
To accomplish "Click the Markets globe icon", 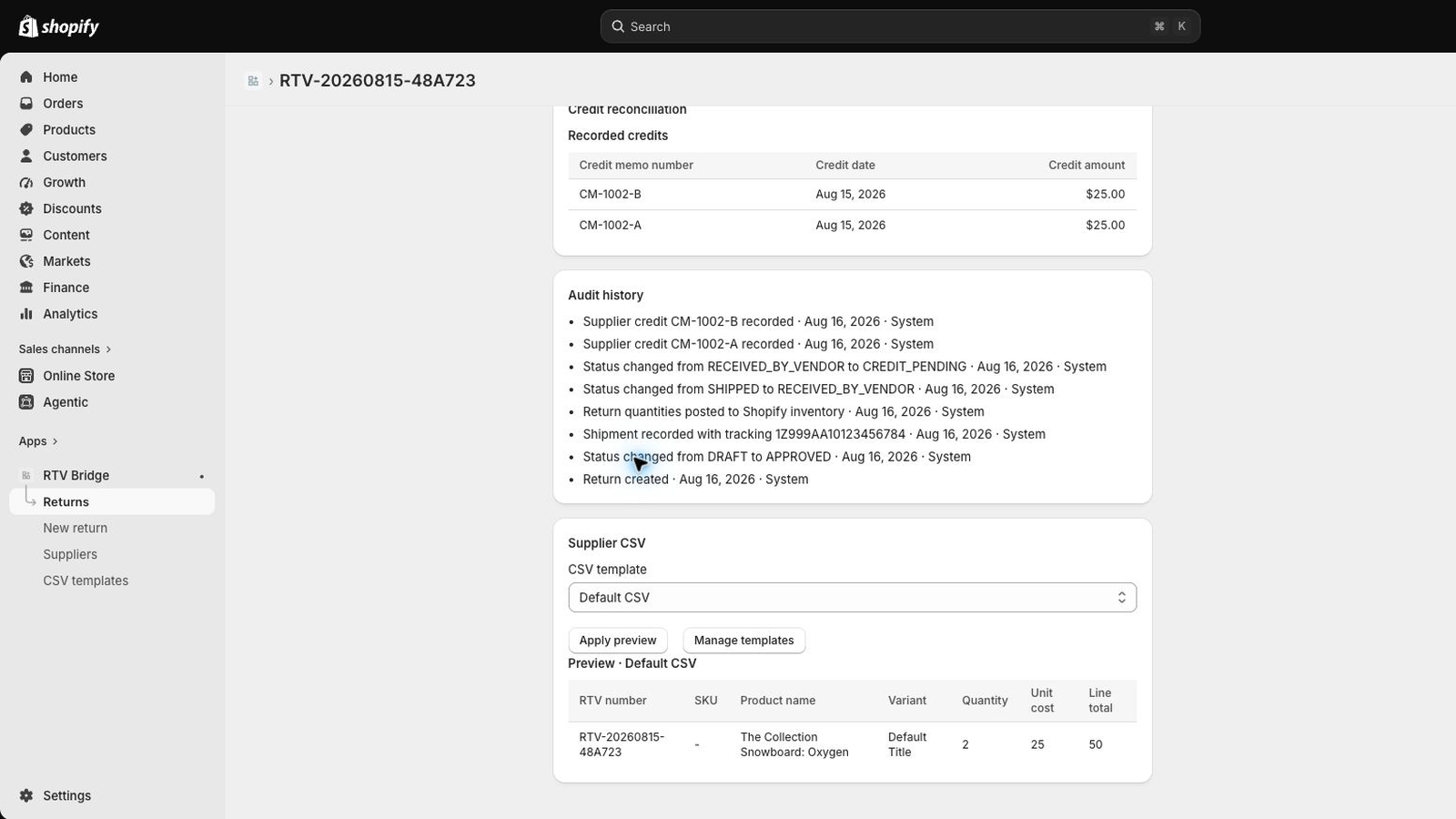I will 26,261.
